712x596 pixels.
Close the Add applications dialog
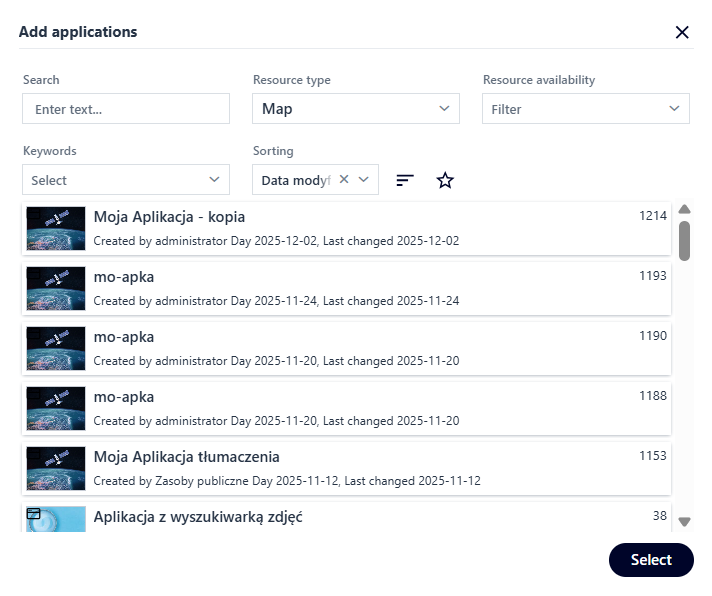coord(682,32)
